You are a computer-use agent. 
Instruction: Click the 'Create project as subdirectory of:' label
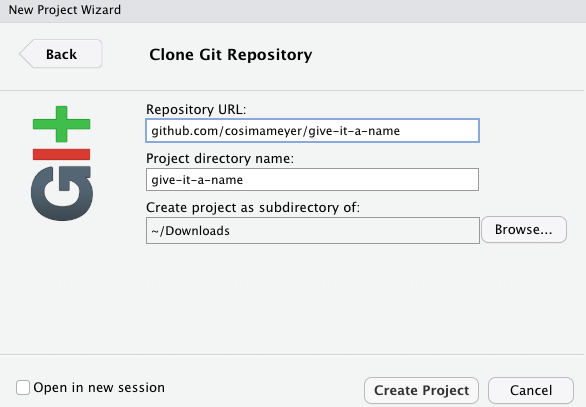253,207
